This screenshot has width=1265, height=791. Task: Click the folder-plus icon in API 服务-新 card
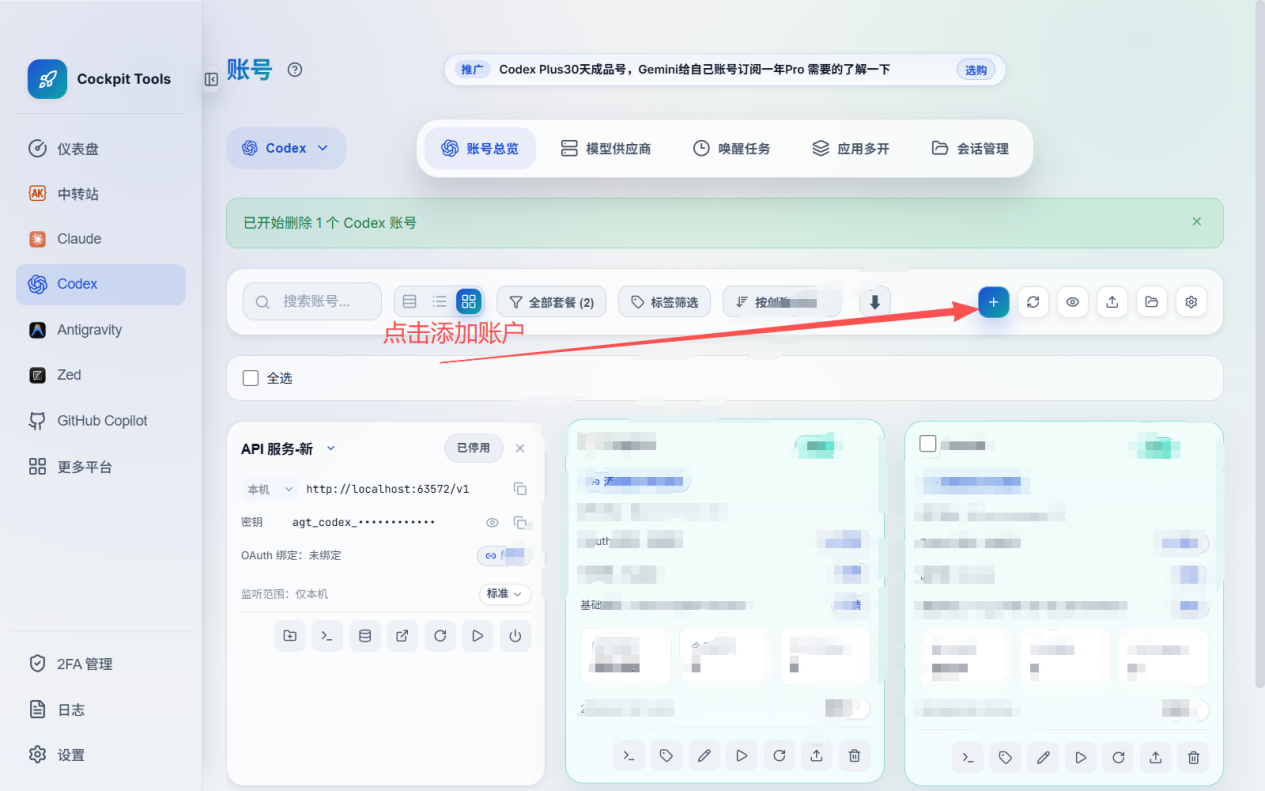290,636
